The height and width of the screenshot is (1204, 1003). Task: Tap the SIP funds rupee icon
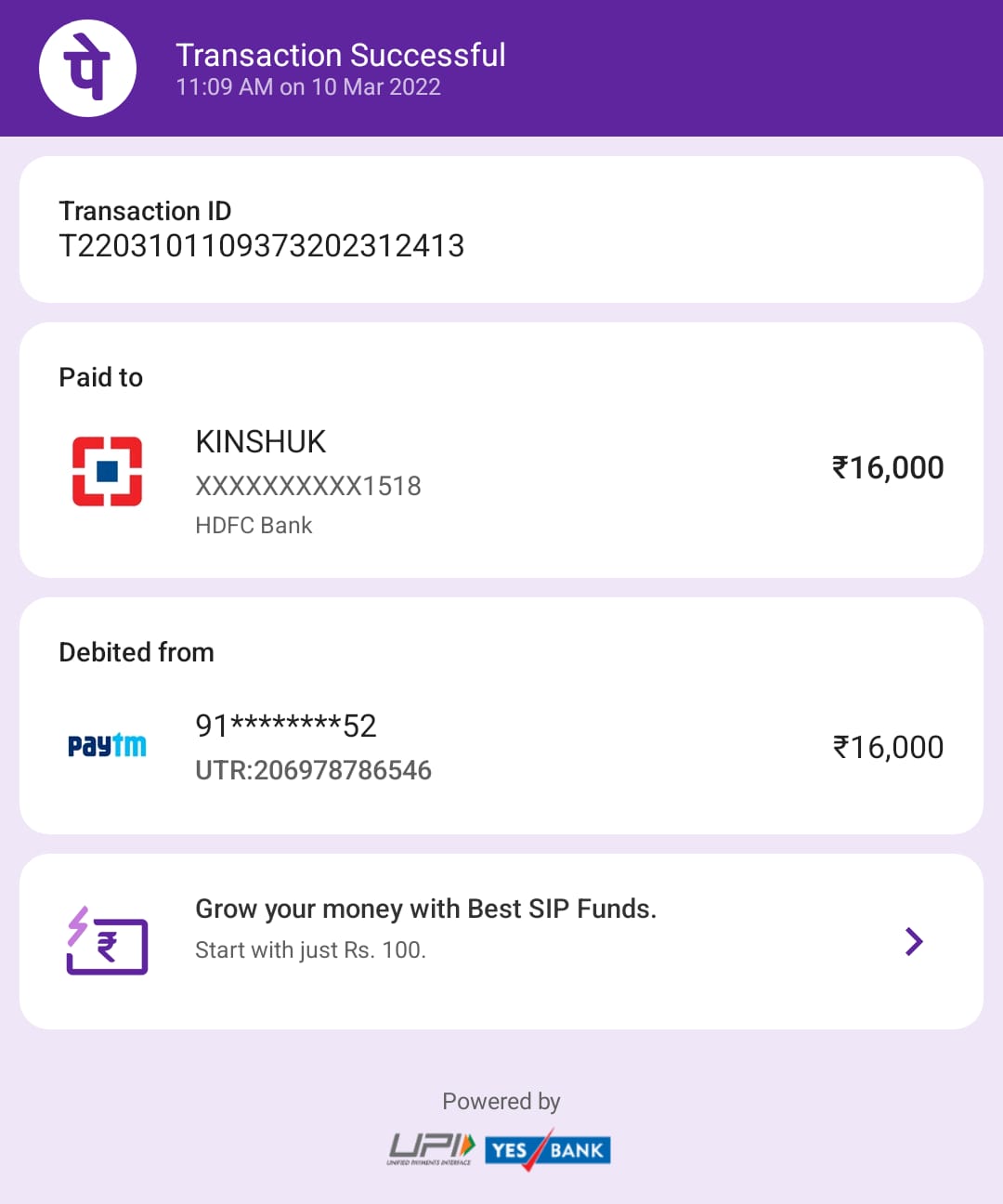point(107,941)
